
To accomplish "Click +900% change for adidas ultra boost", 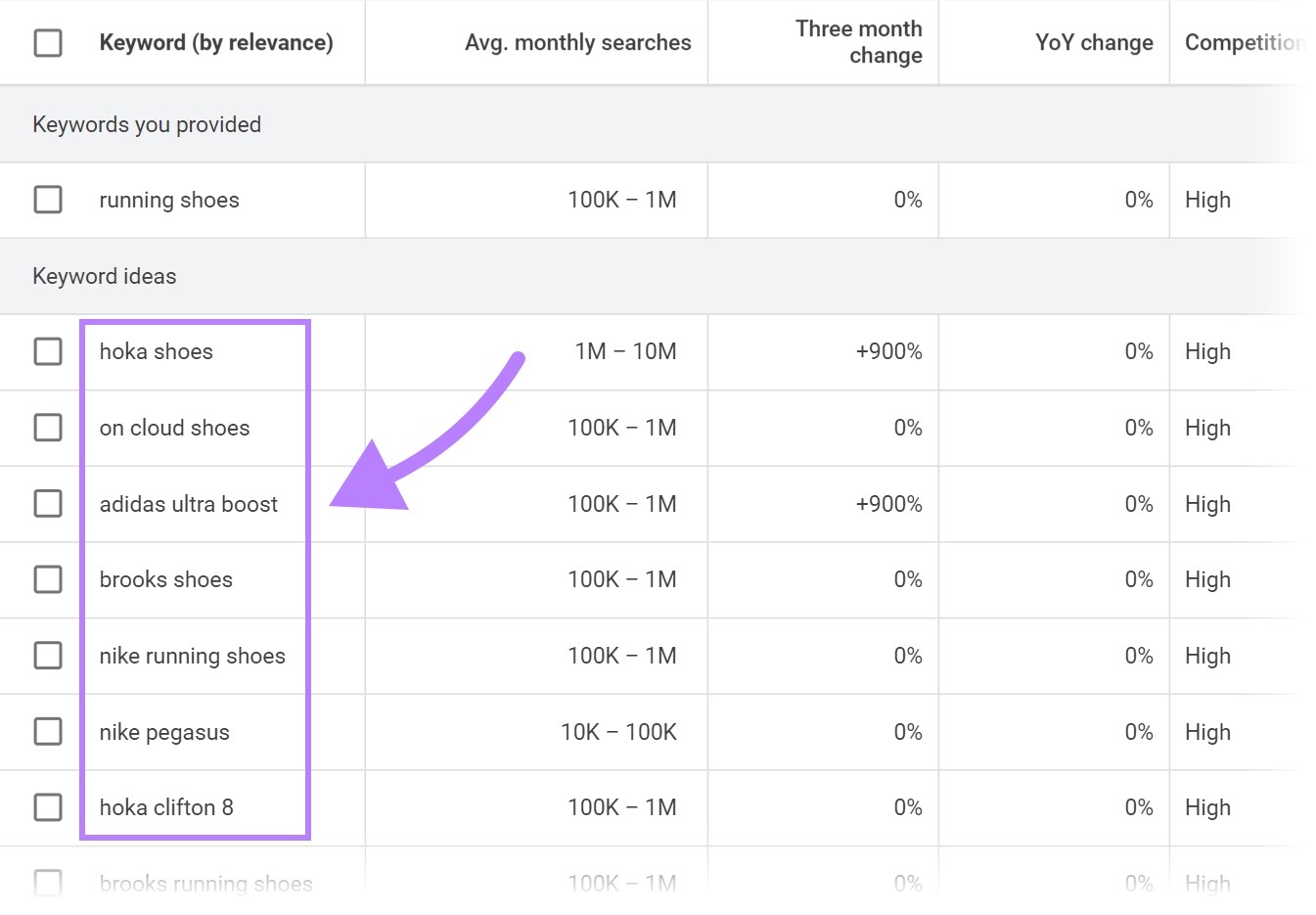I will (888, 504).
